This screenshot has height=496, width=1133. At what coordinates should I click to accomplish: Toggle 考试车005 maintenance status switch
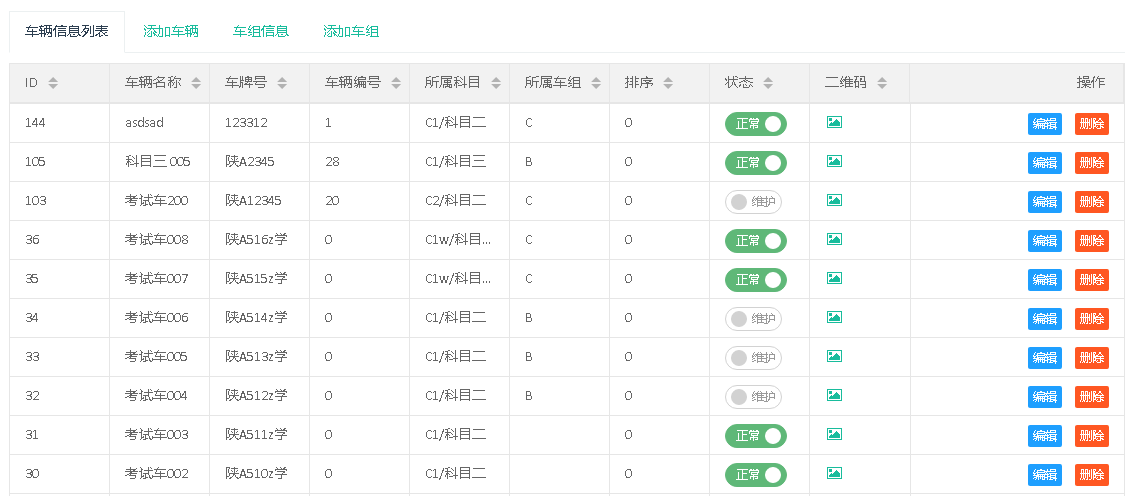pyautogui.click(x=753, y=357)
